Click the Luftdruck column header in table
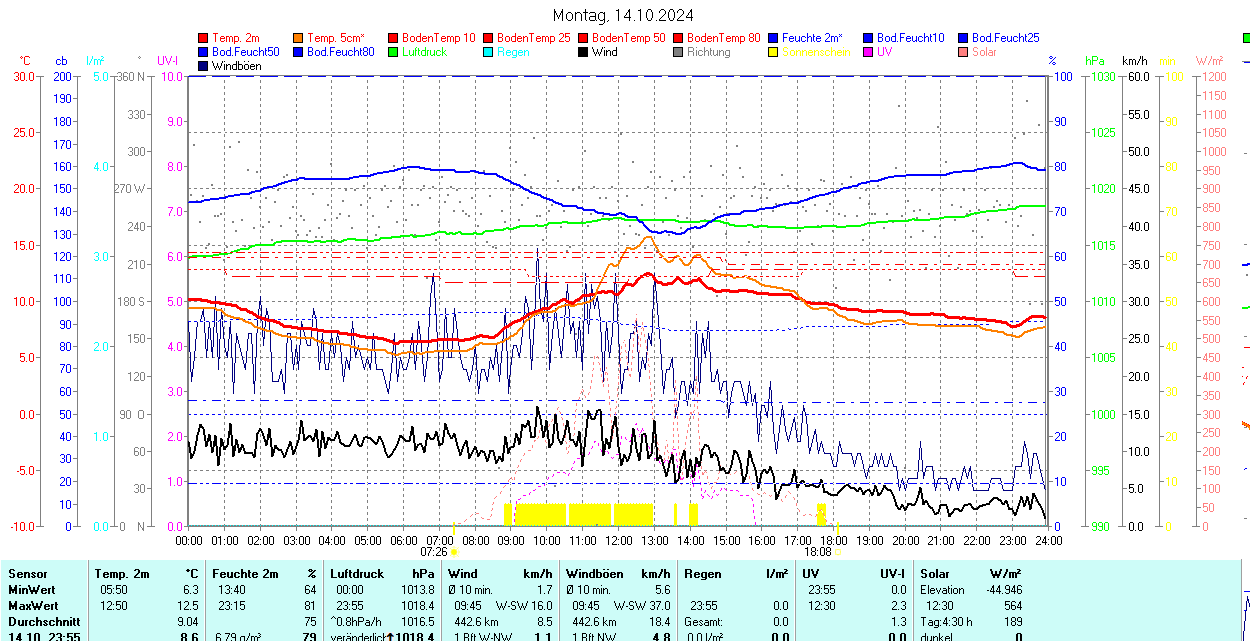The image size is (1250, 641). (x=357, y=574)
